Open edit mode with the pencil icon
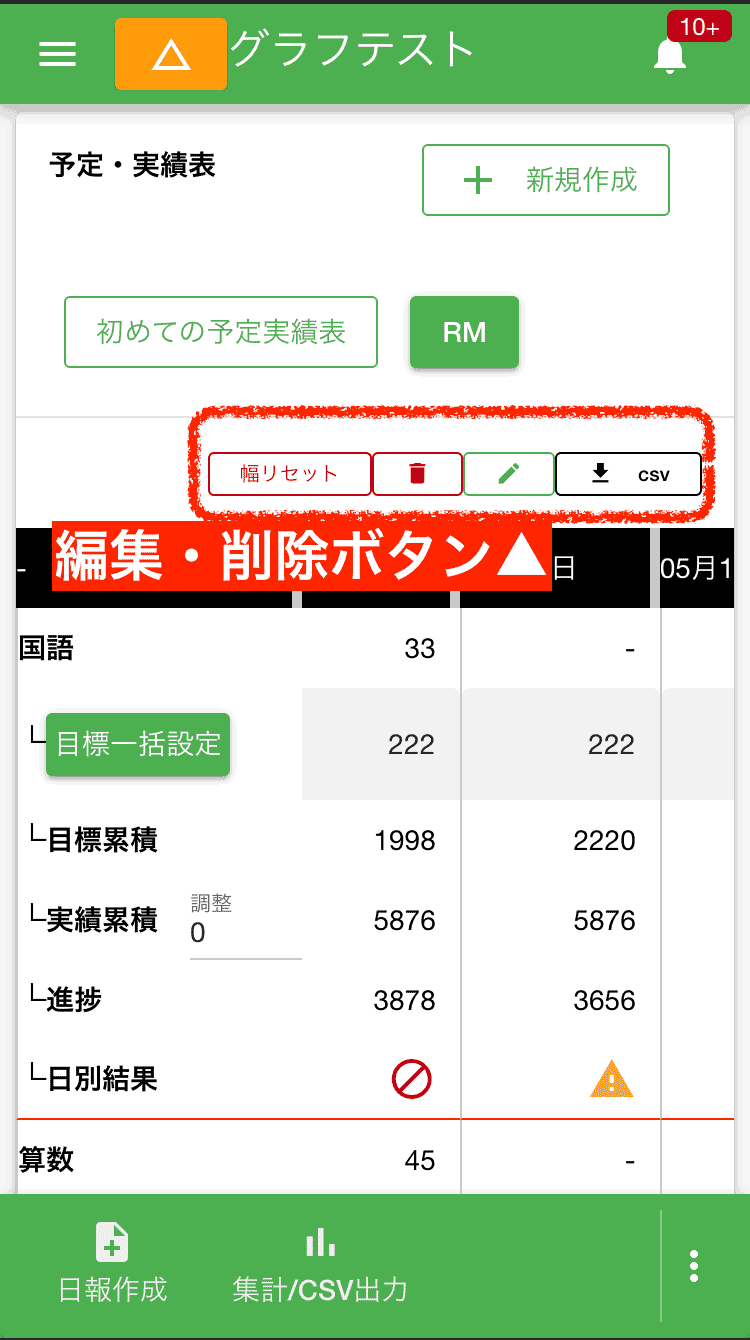This screenshot has height=1340, width=750. 508,474
